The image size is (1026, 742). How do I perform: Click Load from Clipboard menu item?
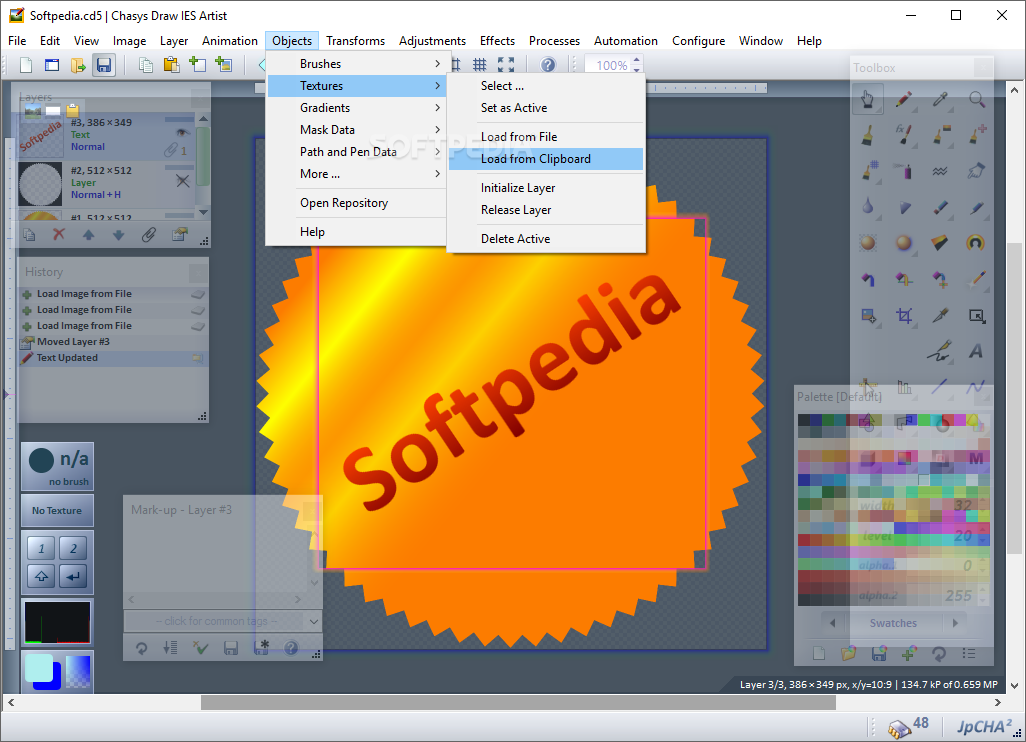click(x=546, y=159)
